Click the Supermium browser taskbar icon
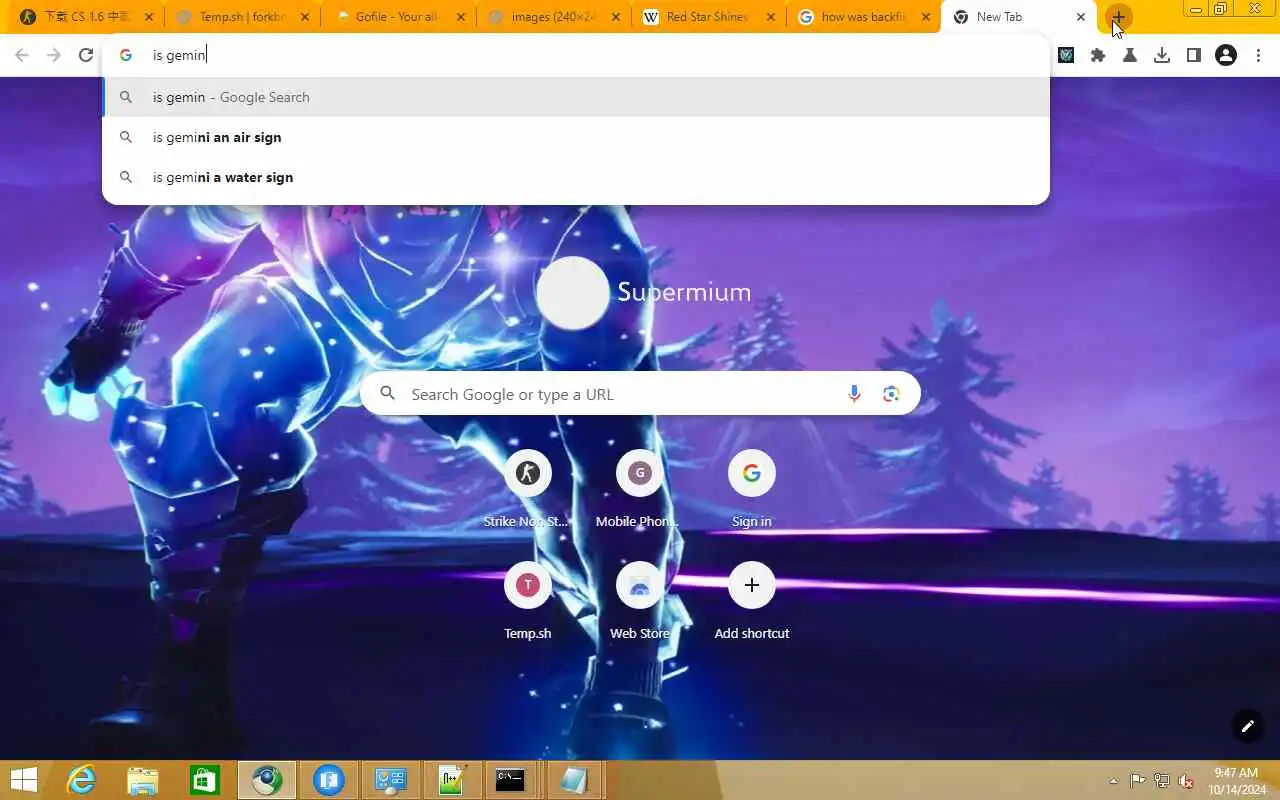1280x800 pixels. 267,780
